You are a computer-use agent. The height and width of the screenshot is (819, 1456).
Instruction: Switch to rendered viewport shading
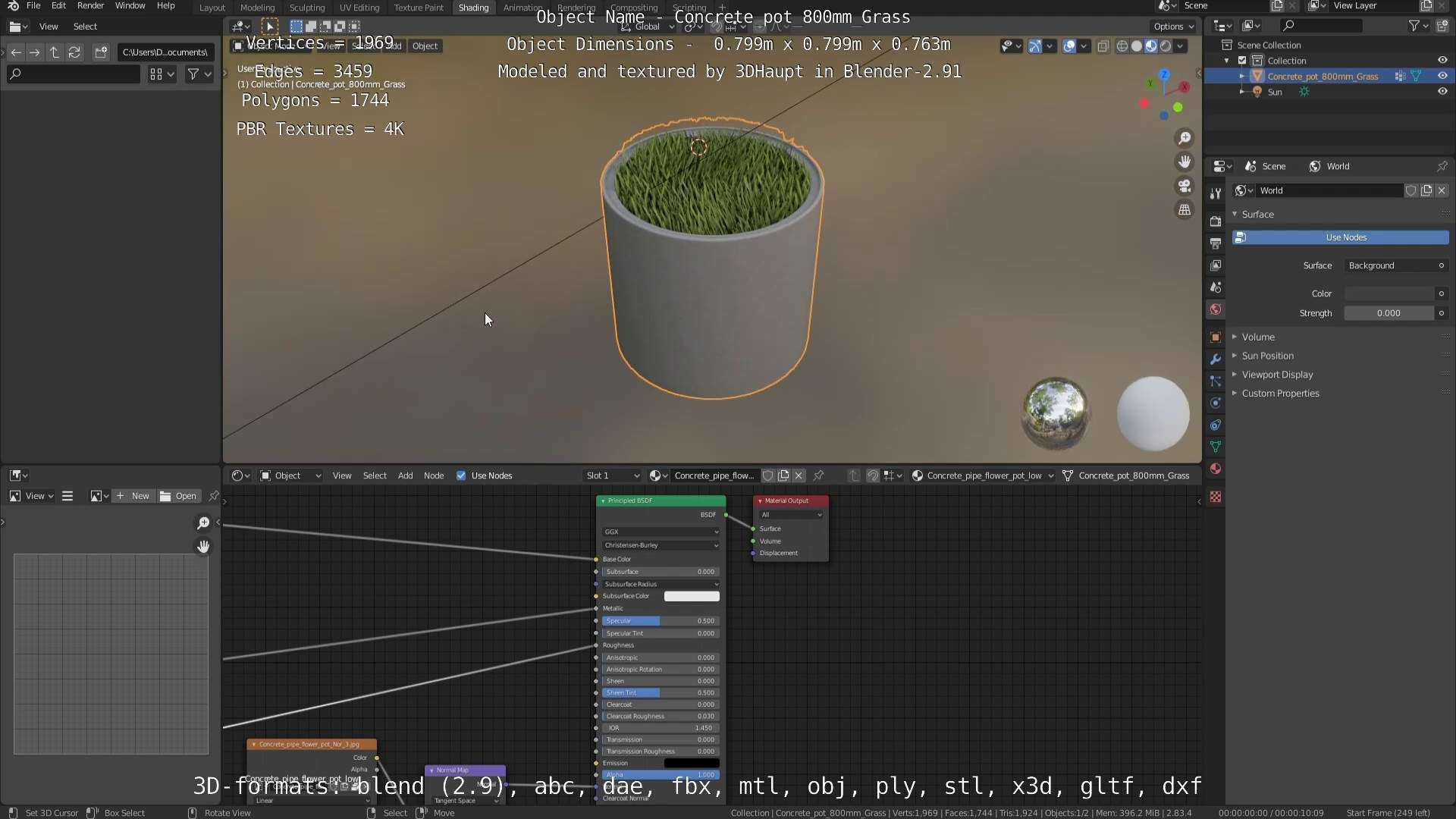1166,46
